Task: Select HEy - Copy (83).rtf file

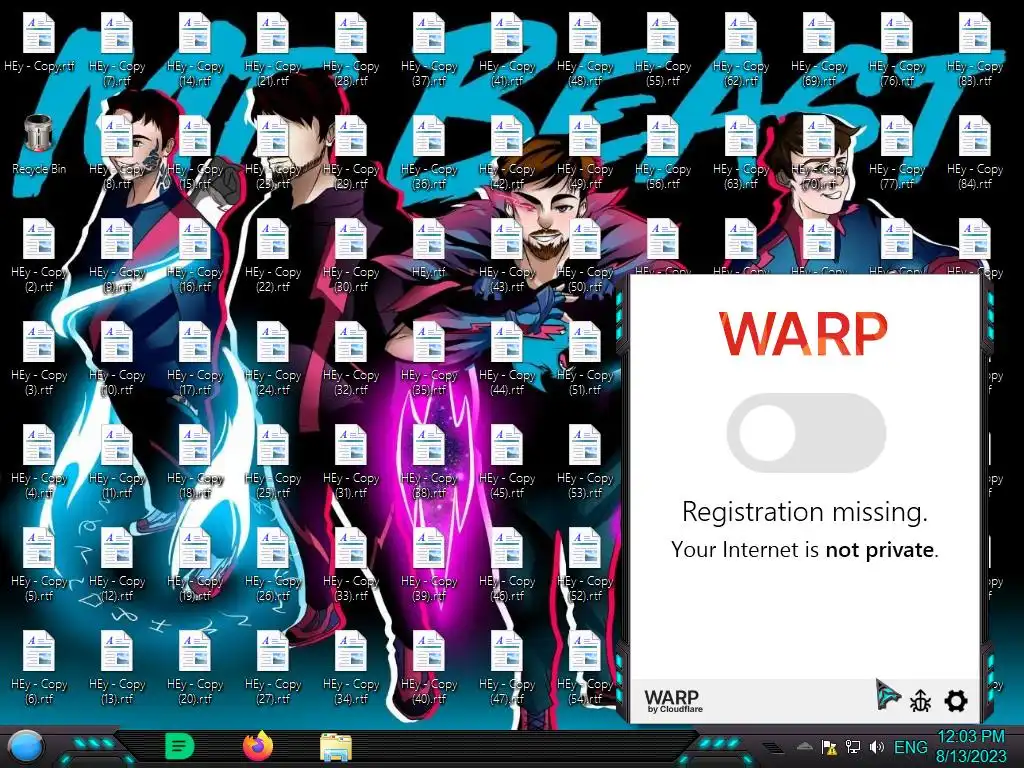Action: click(x=975, y=49)
